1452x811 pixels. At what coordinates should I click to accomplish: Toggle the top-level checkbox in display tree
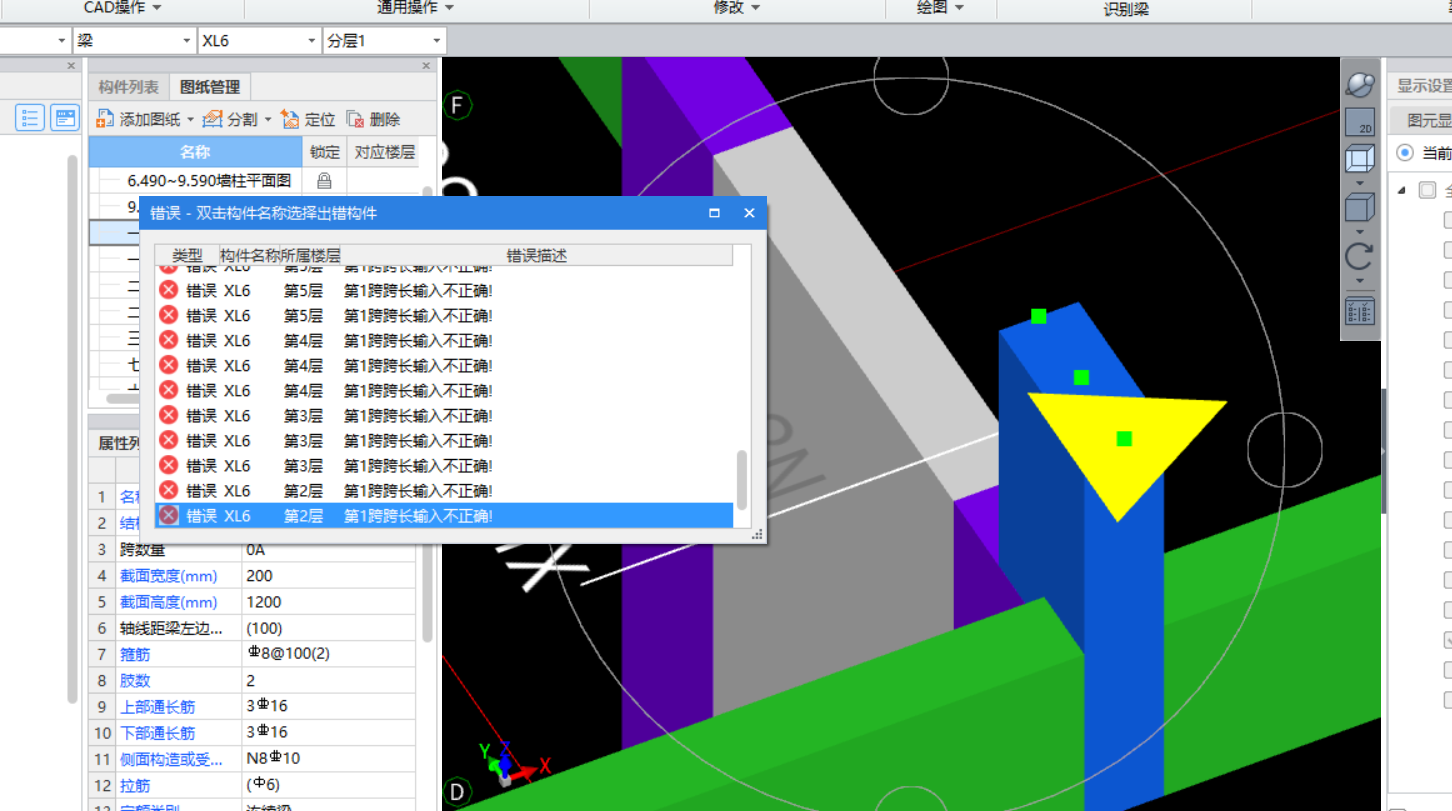tap(1427, 190)
